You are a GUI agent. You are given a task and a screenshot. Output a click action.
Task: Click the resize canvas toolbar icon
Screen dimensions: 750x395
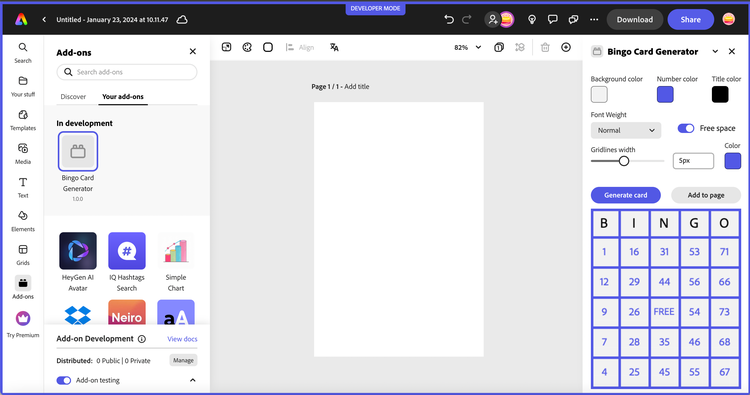pos(226,47)
